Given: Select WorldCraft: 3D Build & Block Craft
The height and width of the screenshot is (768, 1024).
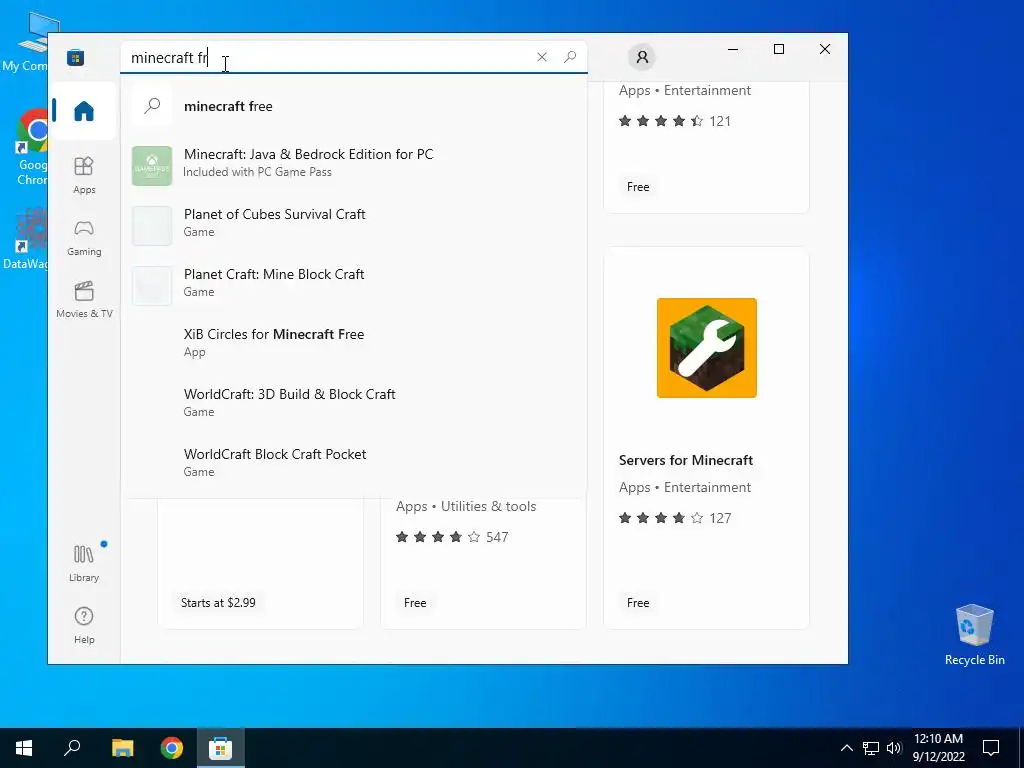Looking at the screenshot, I should click(353, 403).
